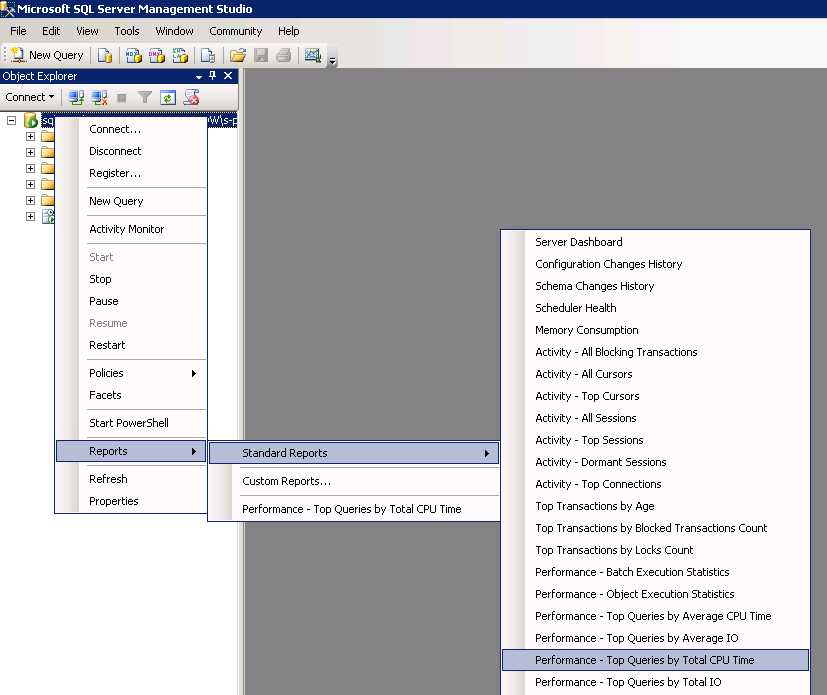827x695 pixels.
Task: Click the script icon with red X
Action: point(191,97)
